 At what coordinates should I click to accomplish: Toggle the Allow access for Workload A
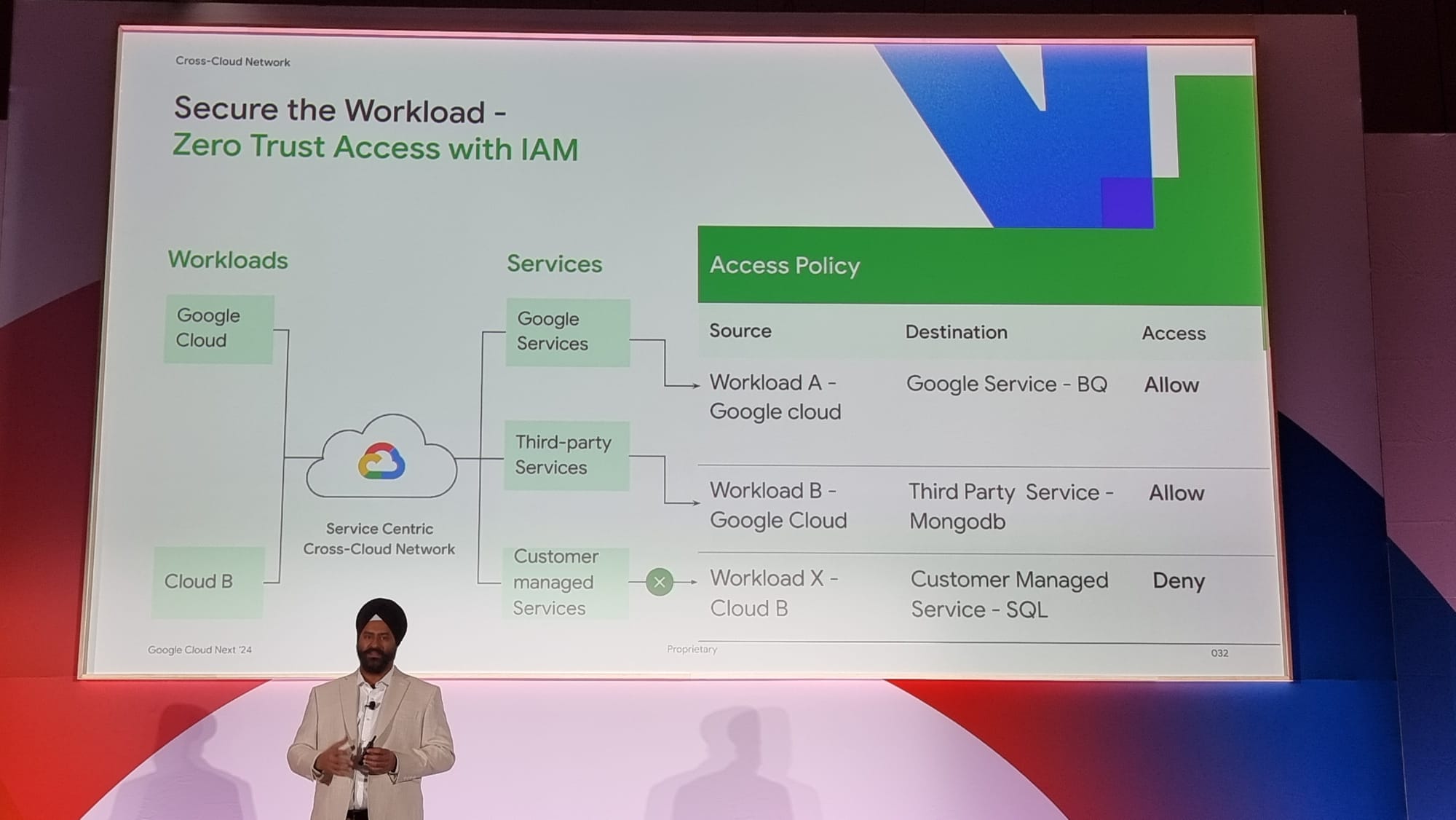pos(1174,384)
